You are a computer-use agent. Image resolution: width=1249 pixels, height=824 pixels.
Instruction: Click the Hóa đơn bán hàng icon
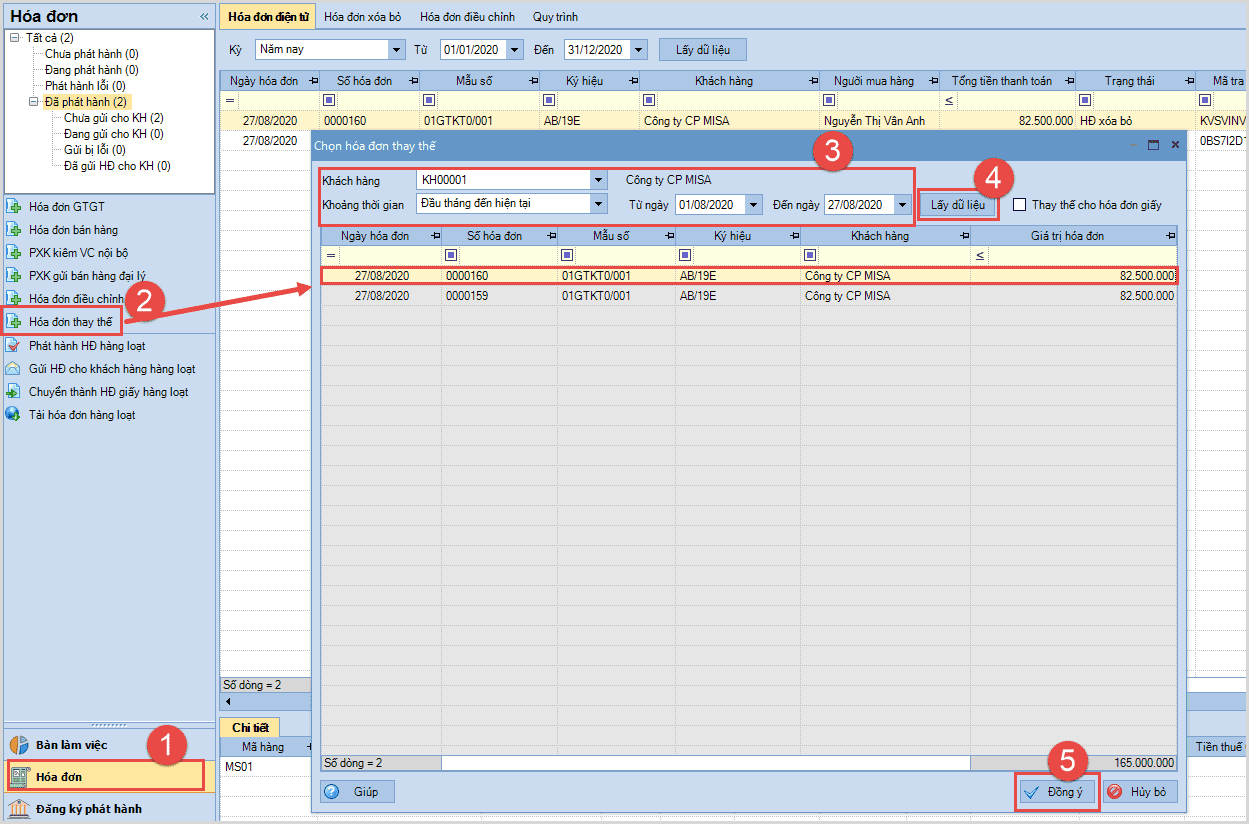[x=14, y=230]
